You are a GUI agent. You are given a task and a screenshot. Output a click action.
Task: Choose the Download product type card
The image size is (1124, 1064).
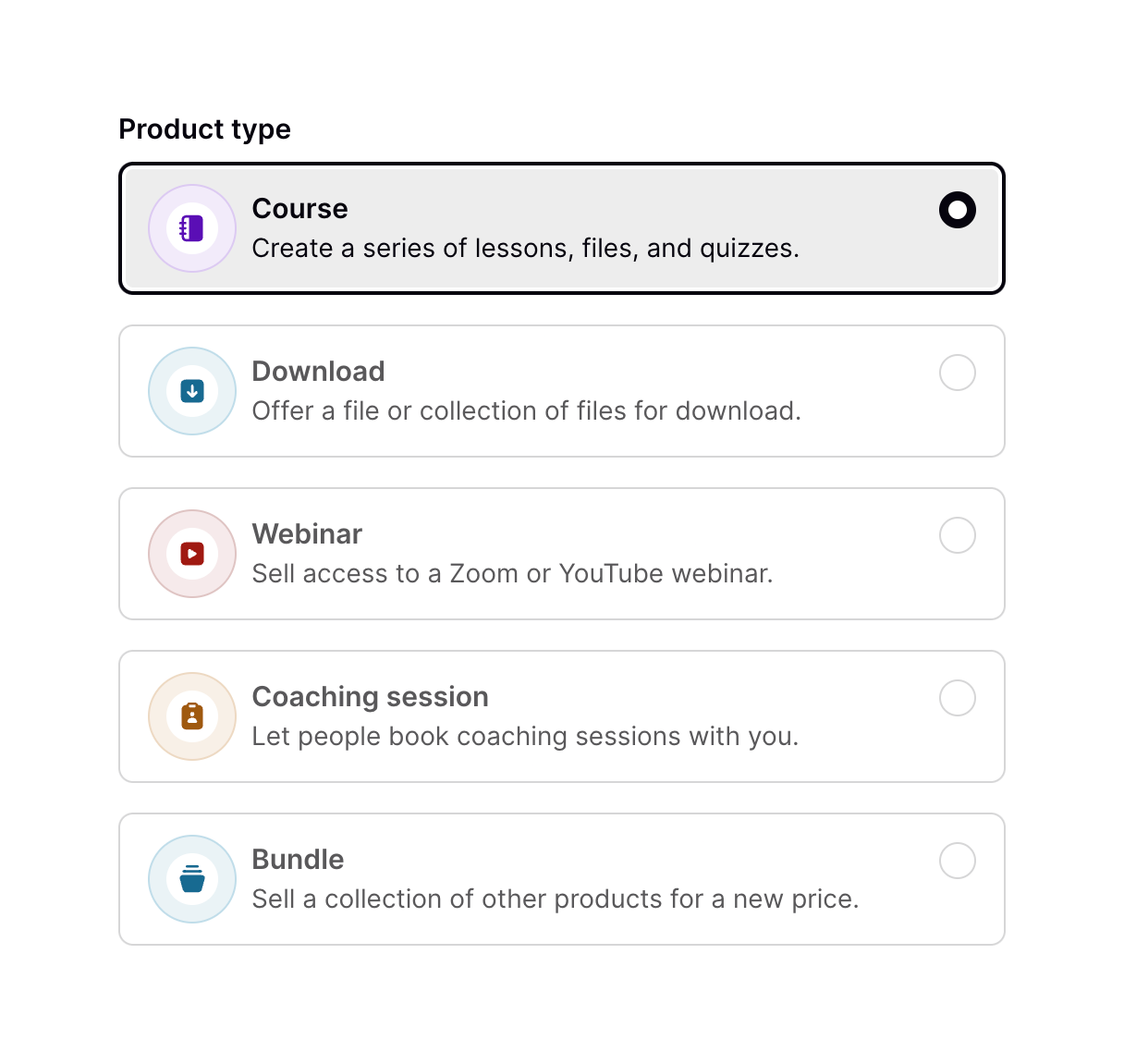[562, 391]
